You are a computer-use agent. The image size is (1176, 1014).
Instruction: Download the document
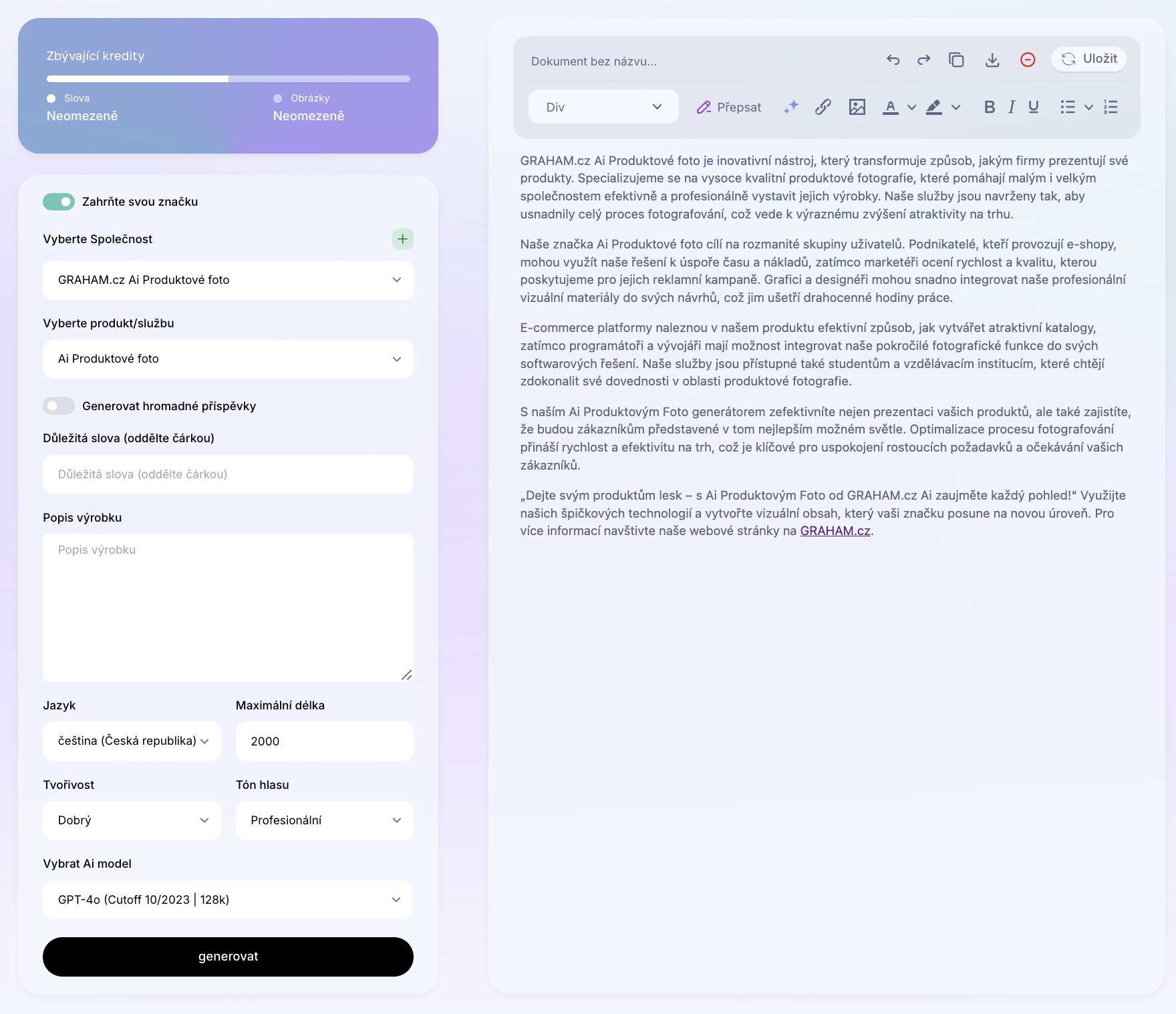pyautogui.click(x=992, y=60)
